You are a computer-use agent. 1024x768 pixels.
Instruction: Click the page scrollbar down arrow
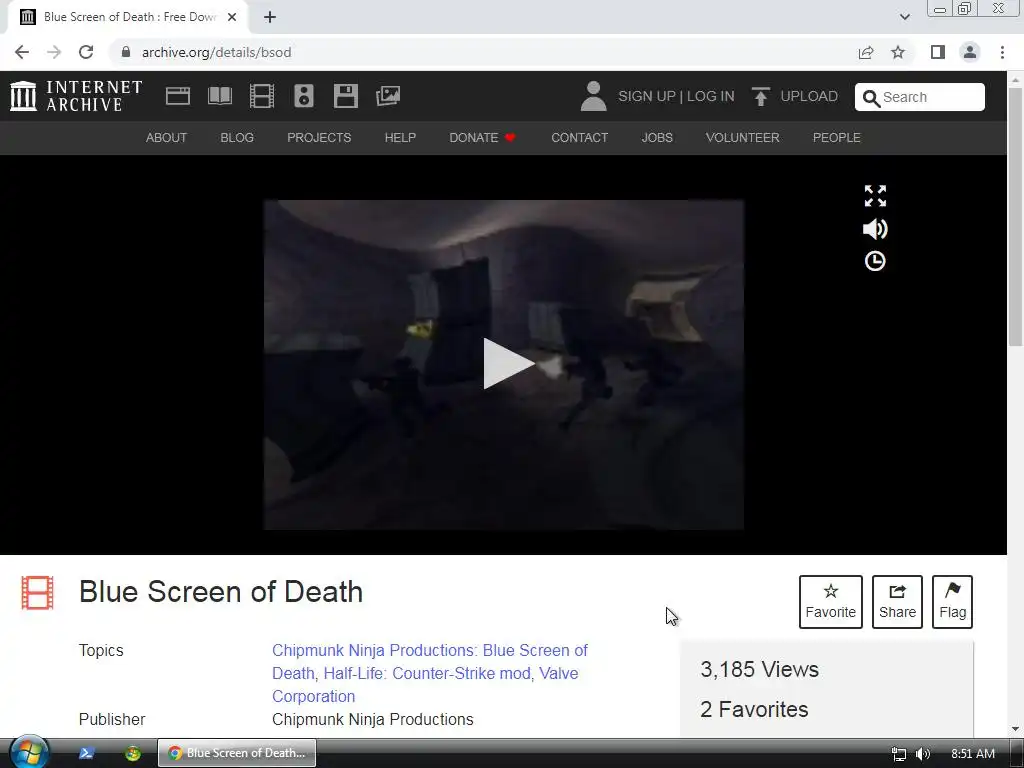pyautogui.click(x=1015, y=729)
